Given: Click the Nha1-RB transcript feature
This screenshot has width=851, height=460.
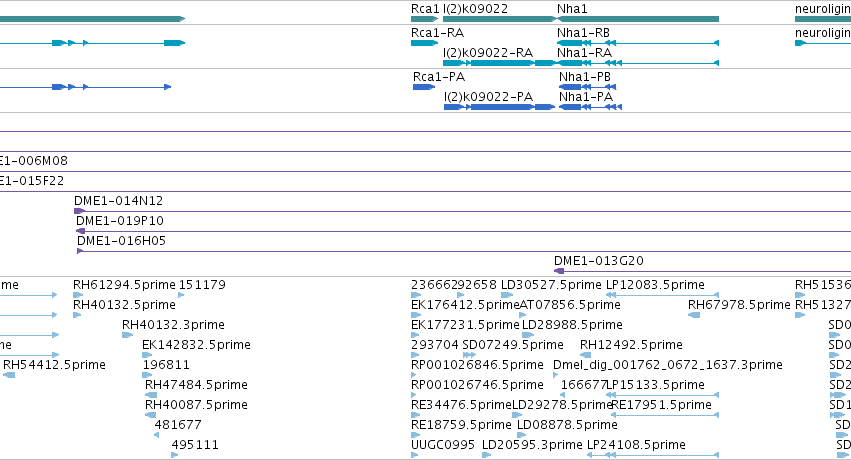Looking at the screenshot, I should (x=638, y=43).
